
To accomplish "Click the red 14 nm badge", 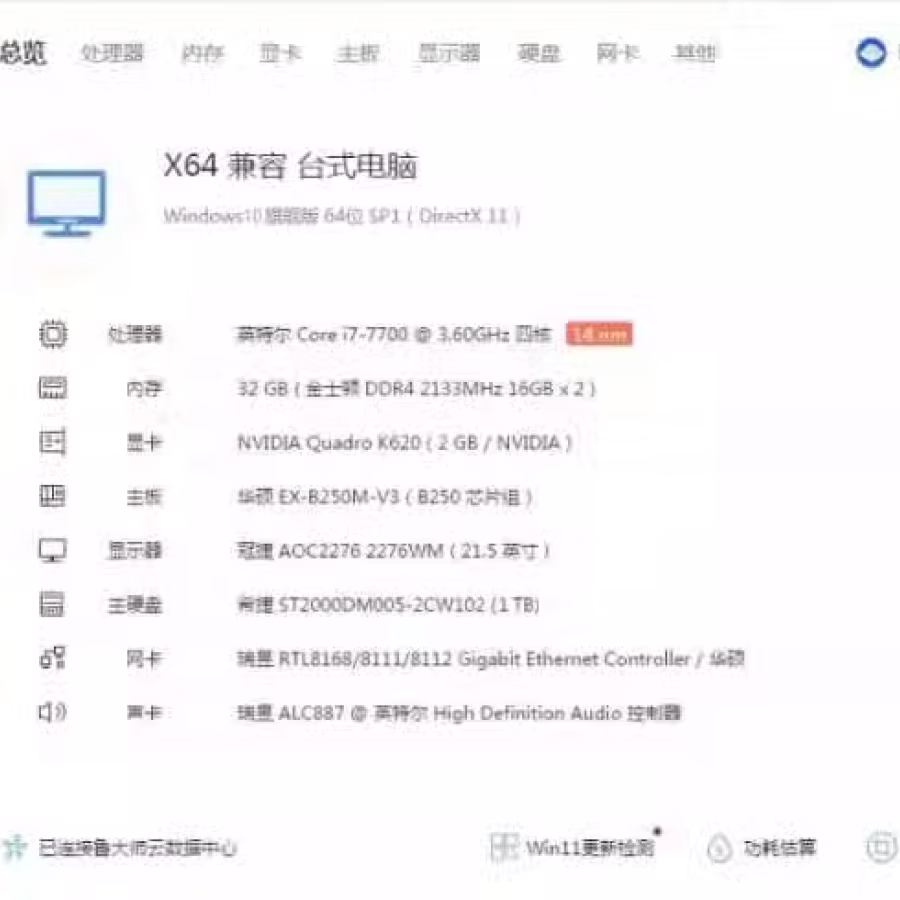I will [599, 333].
